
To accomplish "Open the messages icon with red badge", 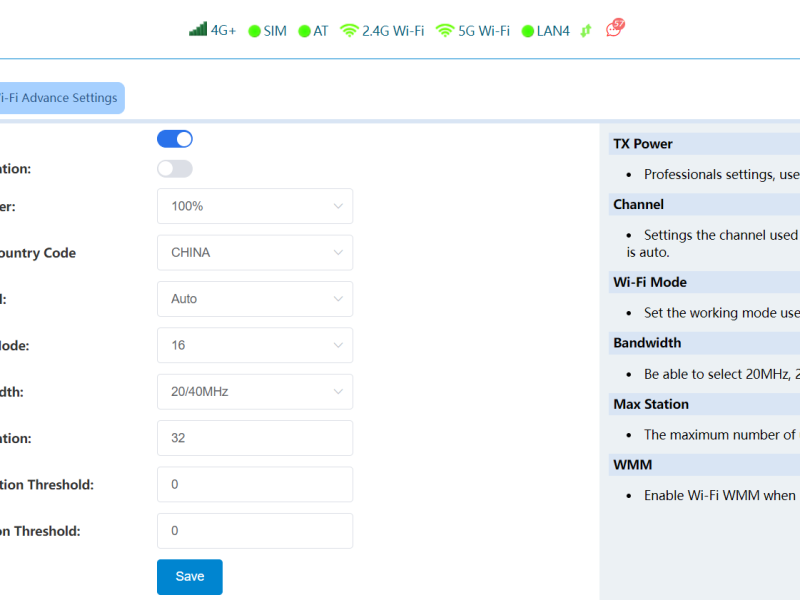I will click(x=614, y=29).
